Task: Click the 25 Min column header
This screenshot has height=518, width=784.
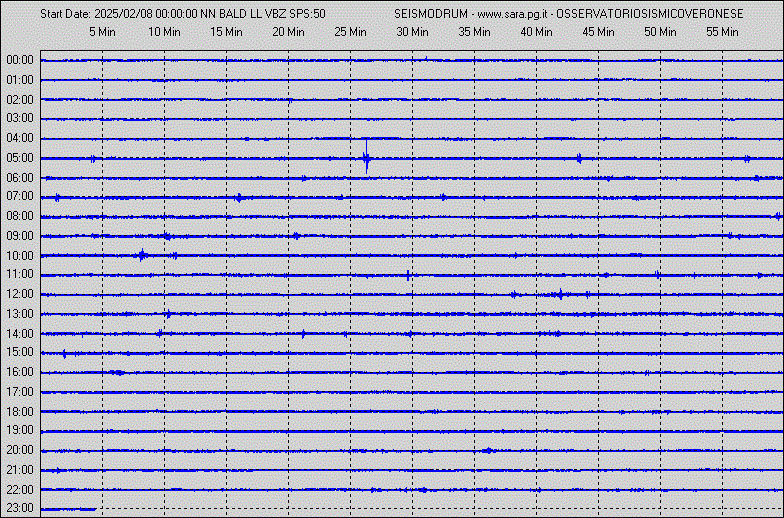Action: (x=350, y=32)
